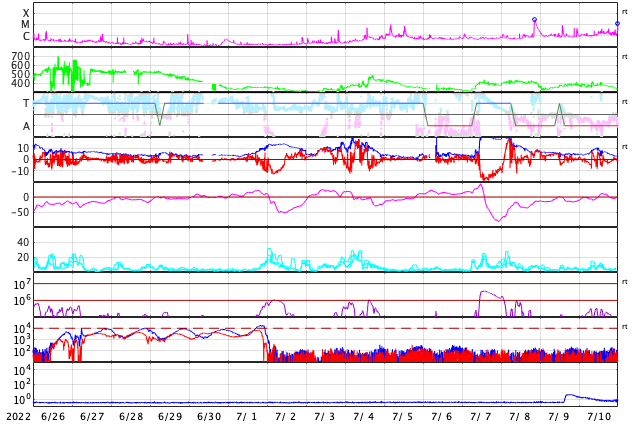Click the 2022 year label
This screenshot has width=634, height=424.
click(x=19, y=416)
